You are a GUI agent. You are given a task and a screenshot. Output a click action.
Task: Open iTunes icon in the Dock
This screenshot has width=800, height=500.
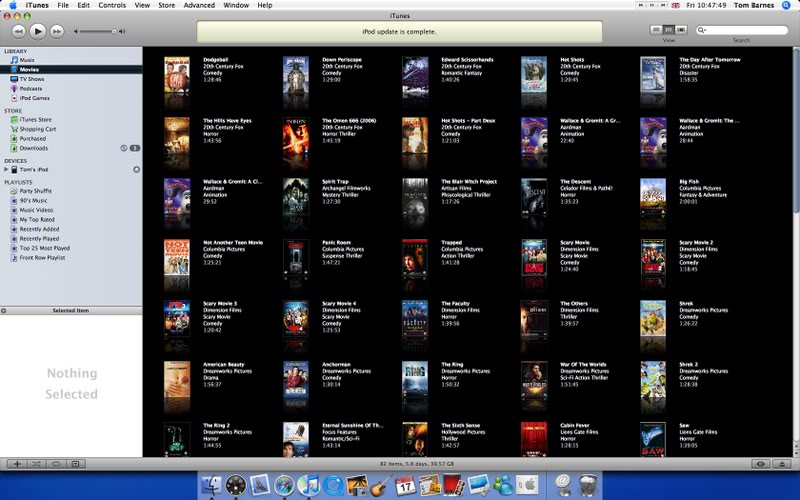pyautogui.click(x=308, y=485)
